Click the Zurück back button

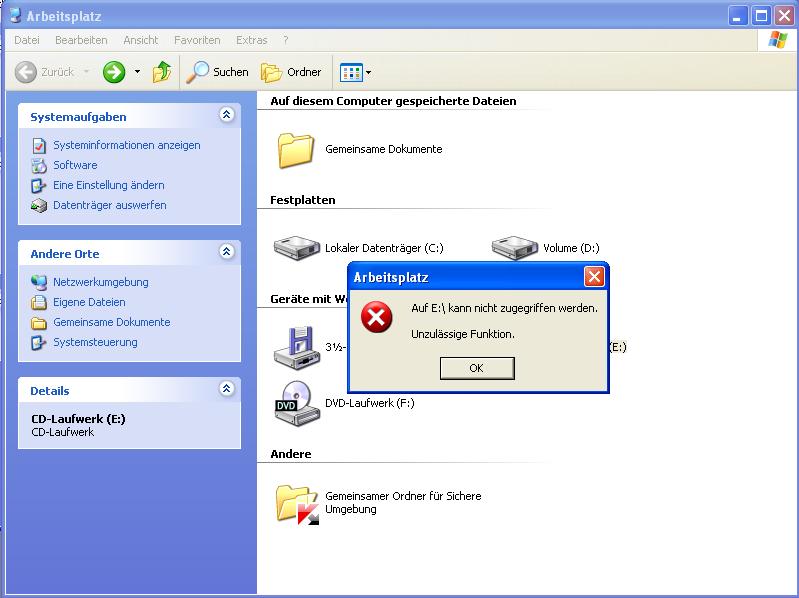pos(45,72)
